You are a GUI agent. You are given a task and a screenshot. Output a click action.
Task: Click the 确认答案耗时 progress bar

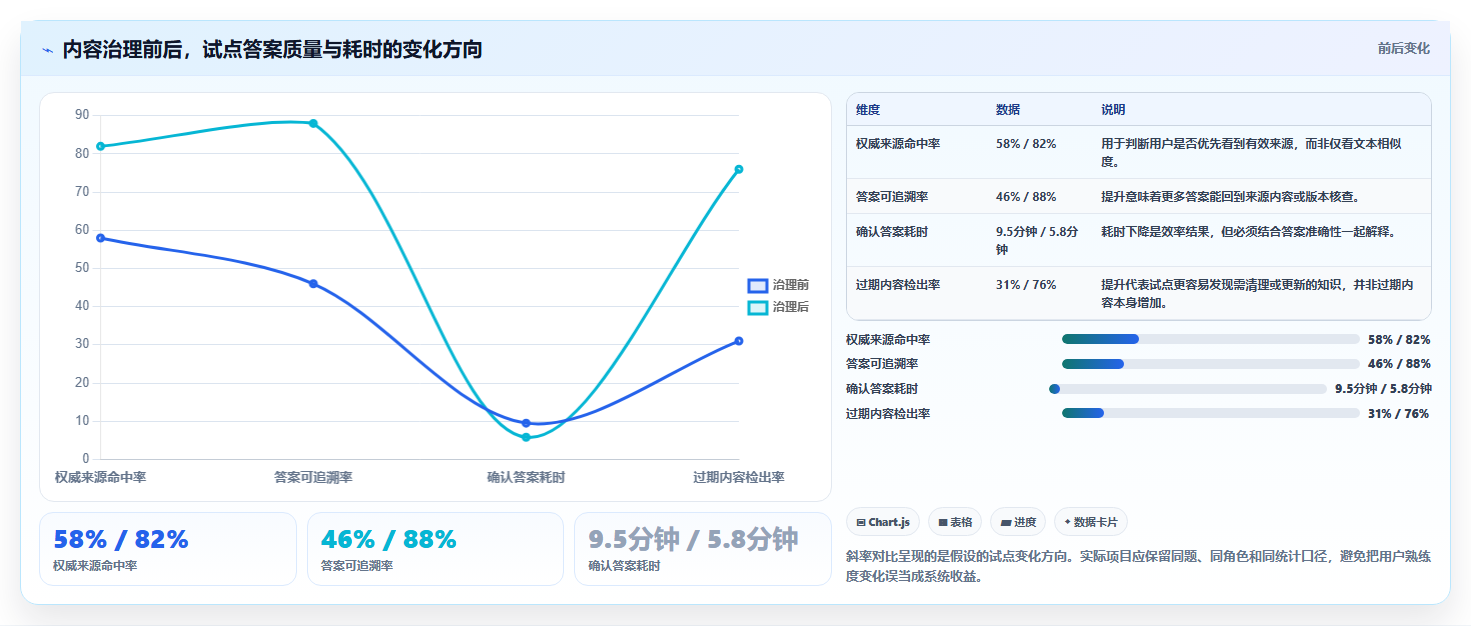tap(1187, 389)
